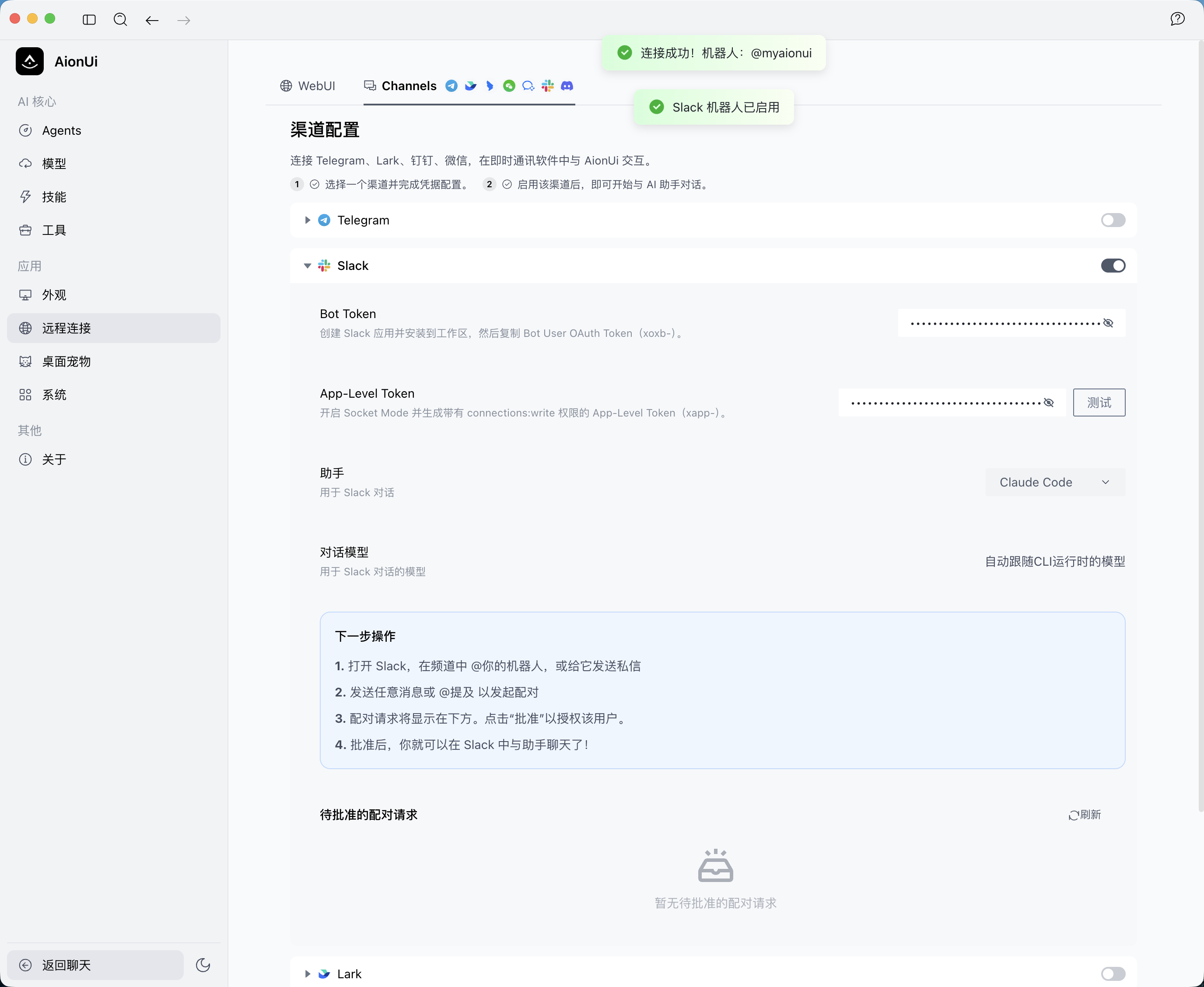Expand the Telegram section arrow
1204x987 pixels.
(307, 220)
